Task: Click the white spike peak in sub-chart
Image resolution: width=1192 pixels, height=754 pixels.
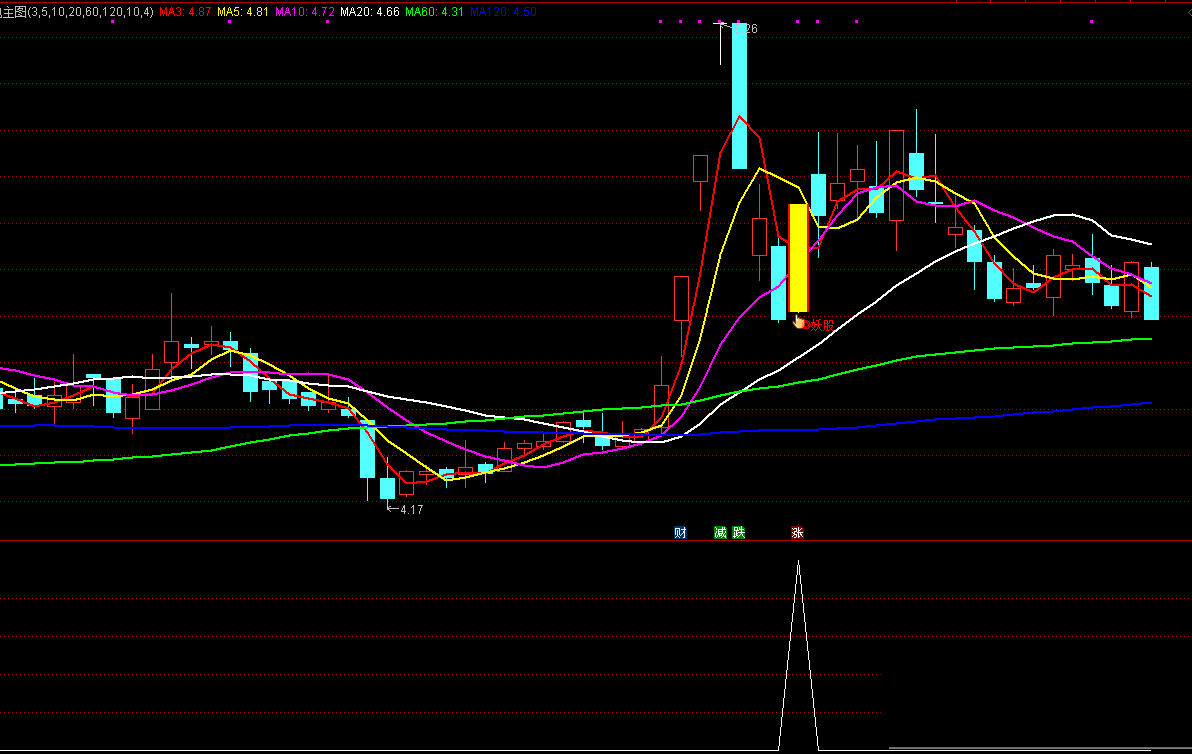Action: 798,563
